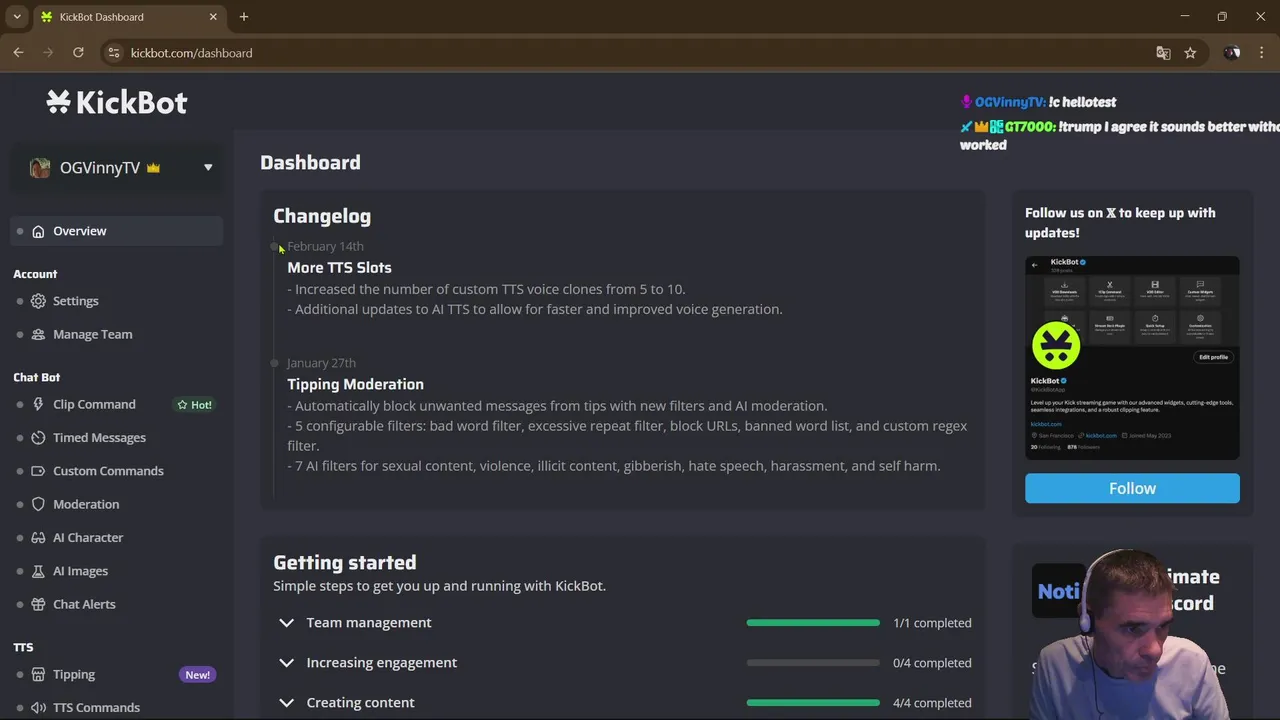Click the Hot! badge on Clip Command
The height and width of the screenshot is (720, 1280).
tap(194, 405)
